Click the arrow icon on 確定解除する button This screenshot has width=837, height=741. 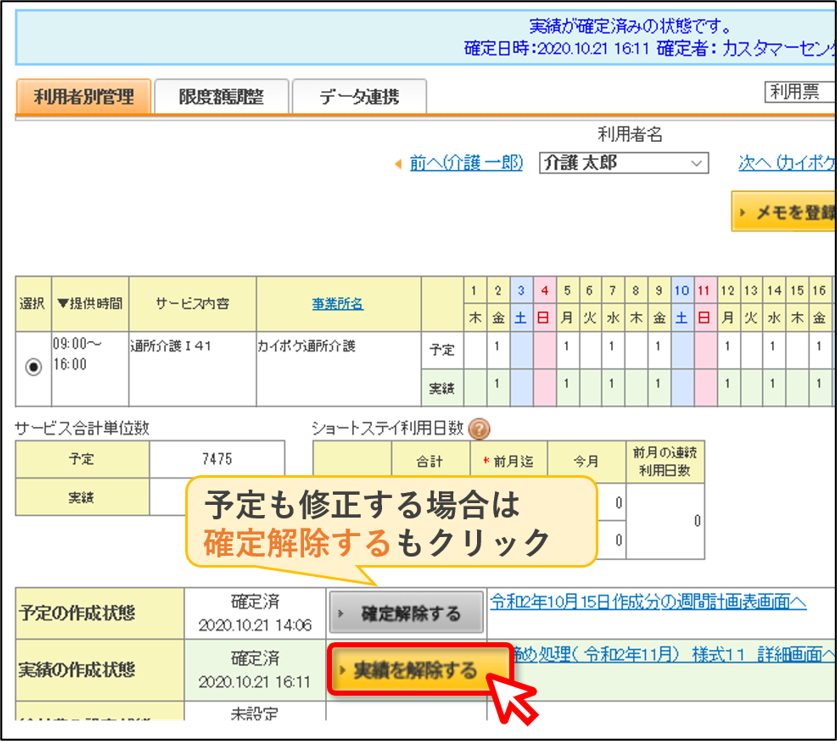pos(341,613)
